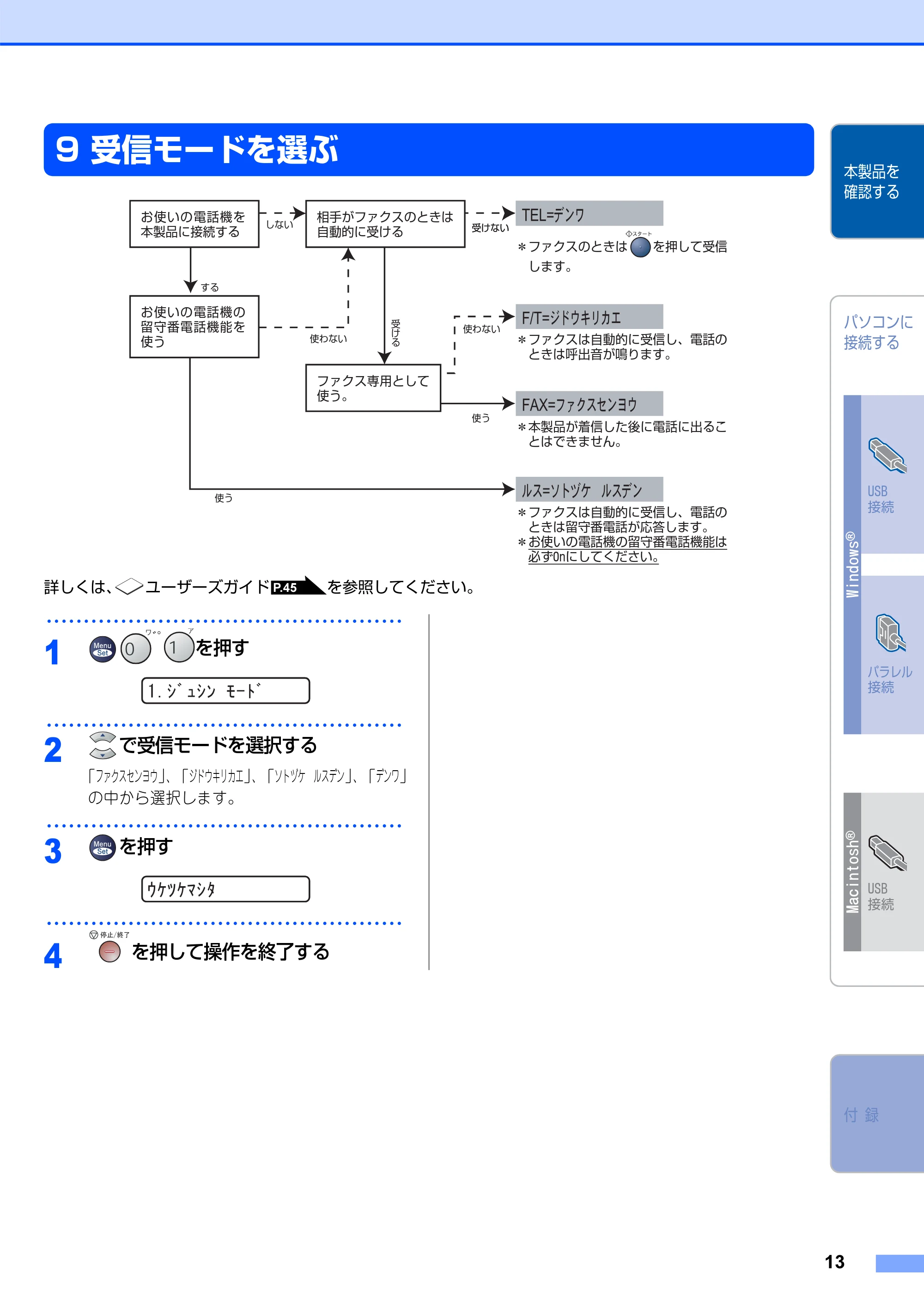Click the 停止/終了 label above the stop button

click(110, 935)
